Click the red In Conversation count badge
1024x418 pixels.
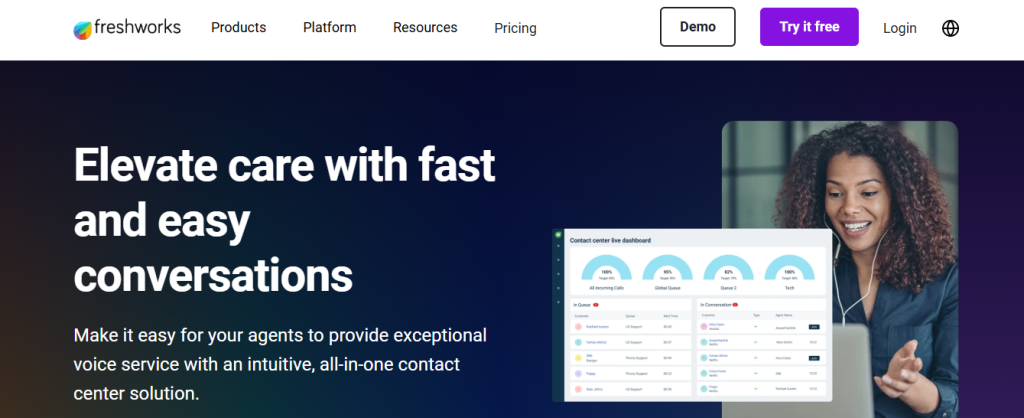click(x=735, y=304)
